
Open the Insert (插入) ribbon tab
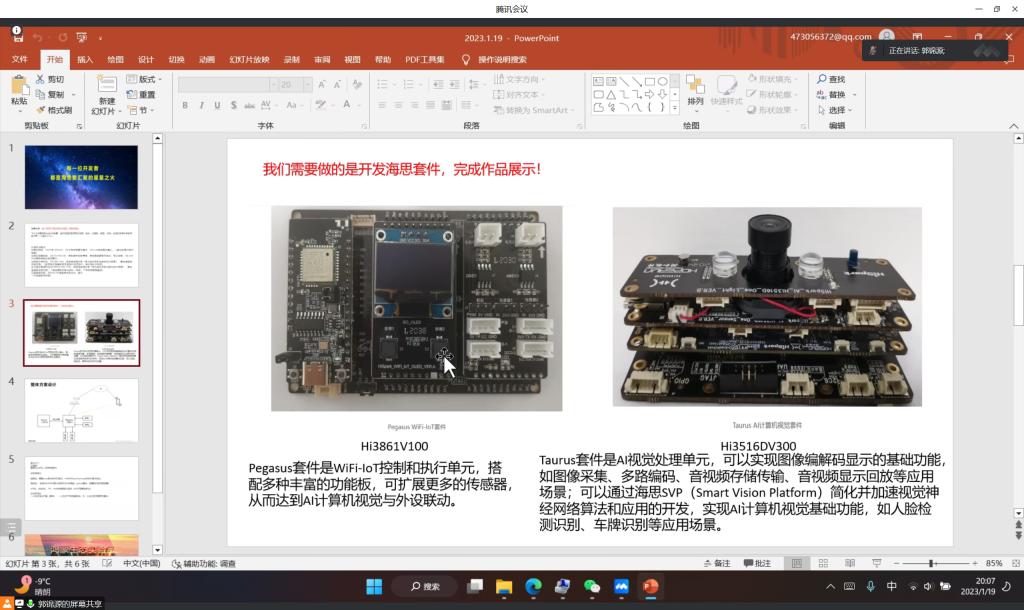point(85,59)
